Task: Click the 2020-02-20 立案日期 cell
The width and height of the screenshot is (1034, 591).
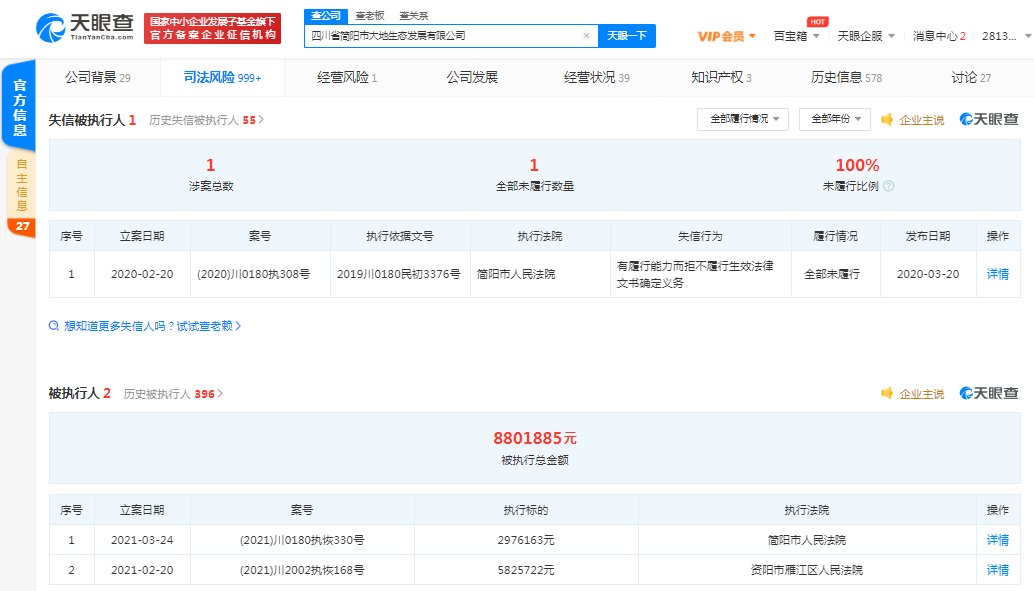Action: (142, 274)
